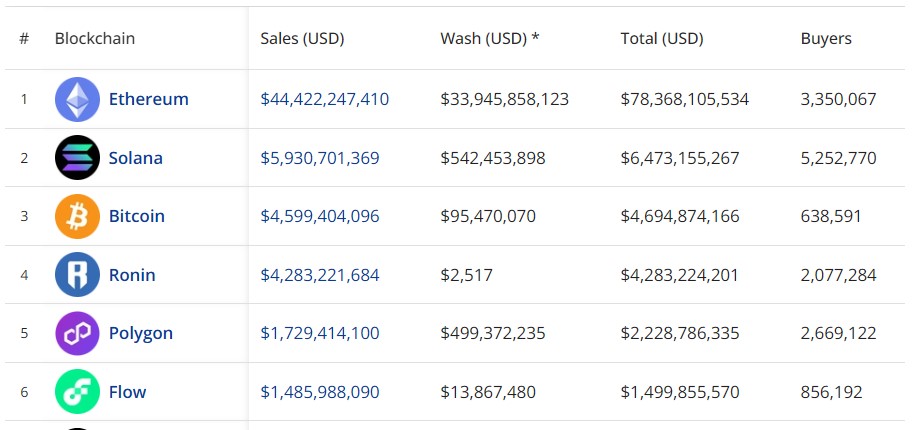Image resolution: width=913 pixels, height=430 pixels.
Task: Open Ethereum sales value $44,422,247,410
Action: [x=324, y=99]
